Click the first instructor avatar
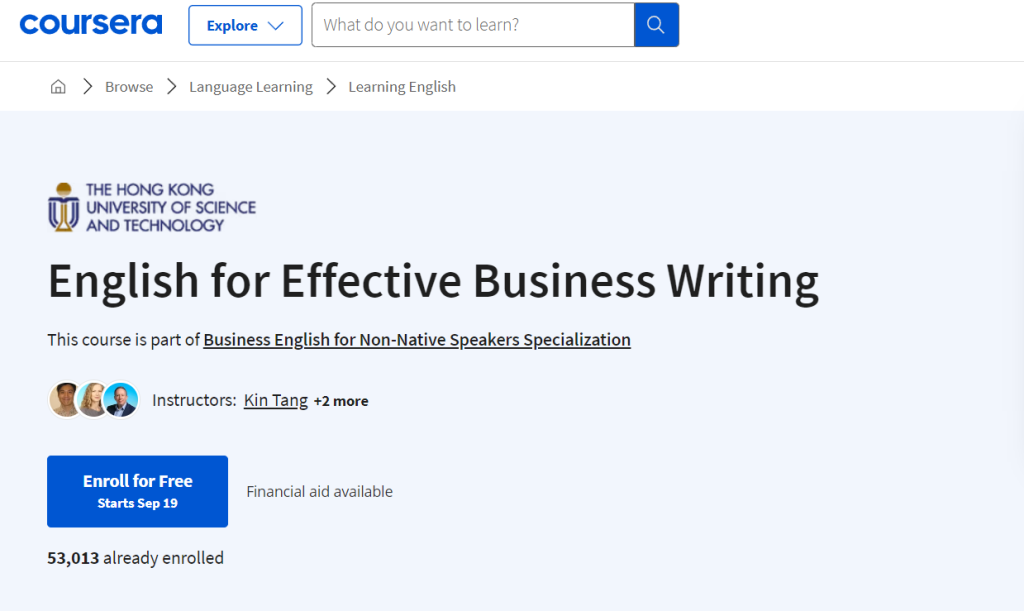 coord(65,400)
